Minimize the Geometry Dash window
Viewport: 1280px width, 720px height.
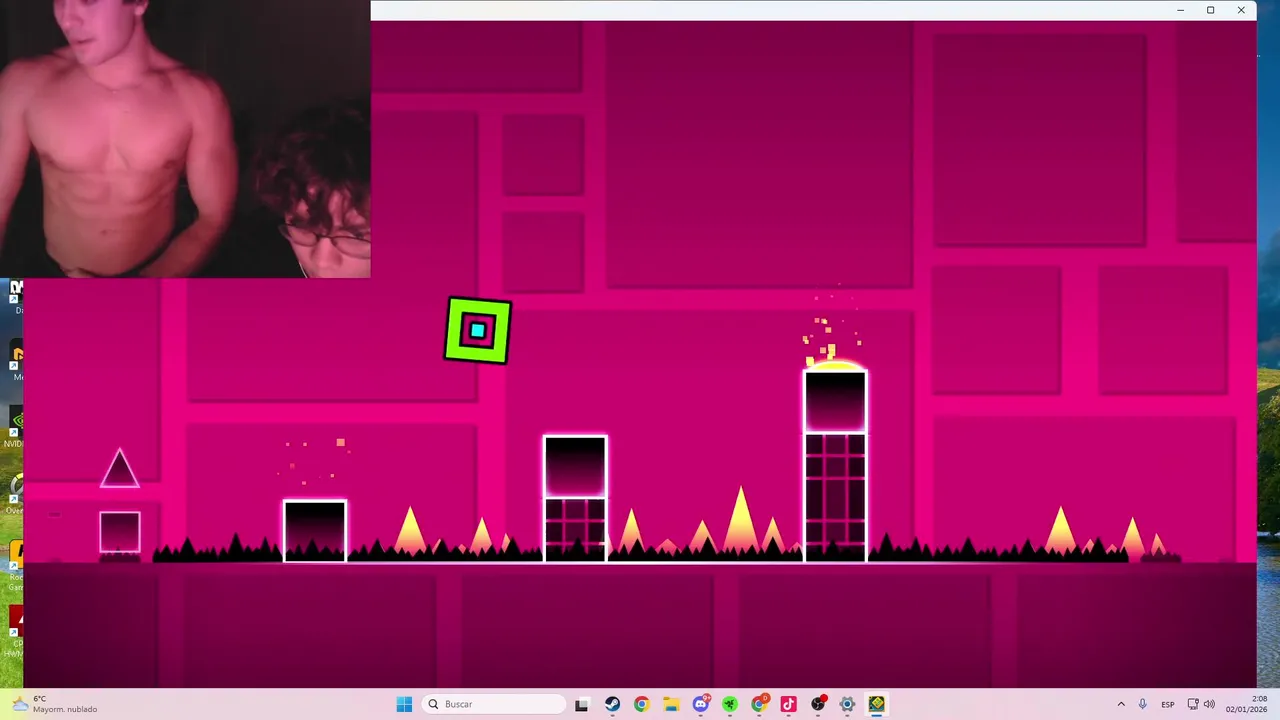coord(1181,10)
